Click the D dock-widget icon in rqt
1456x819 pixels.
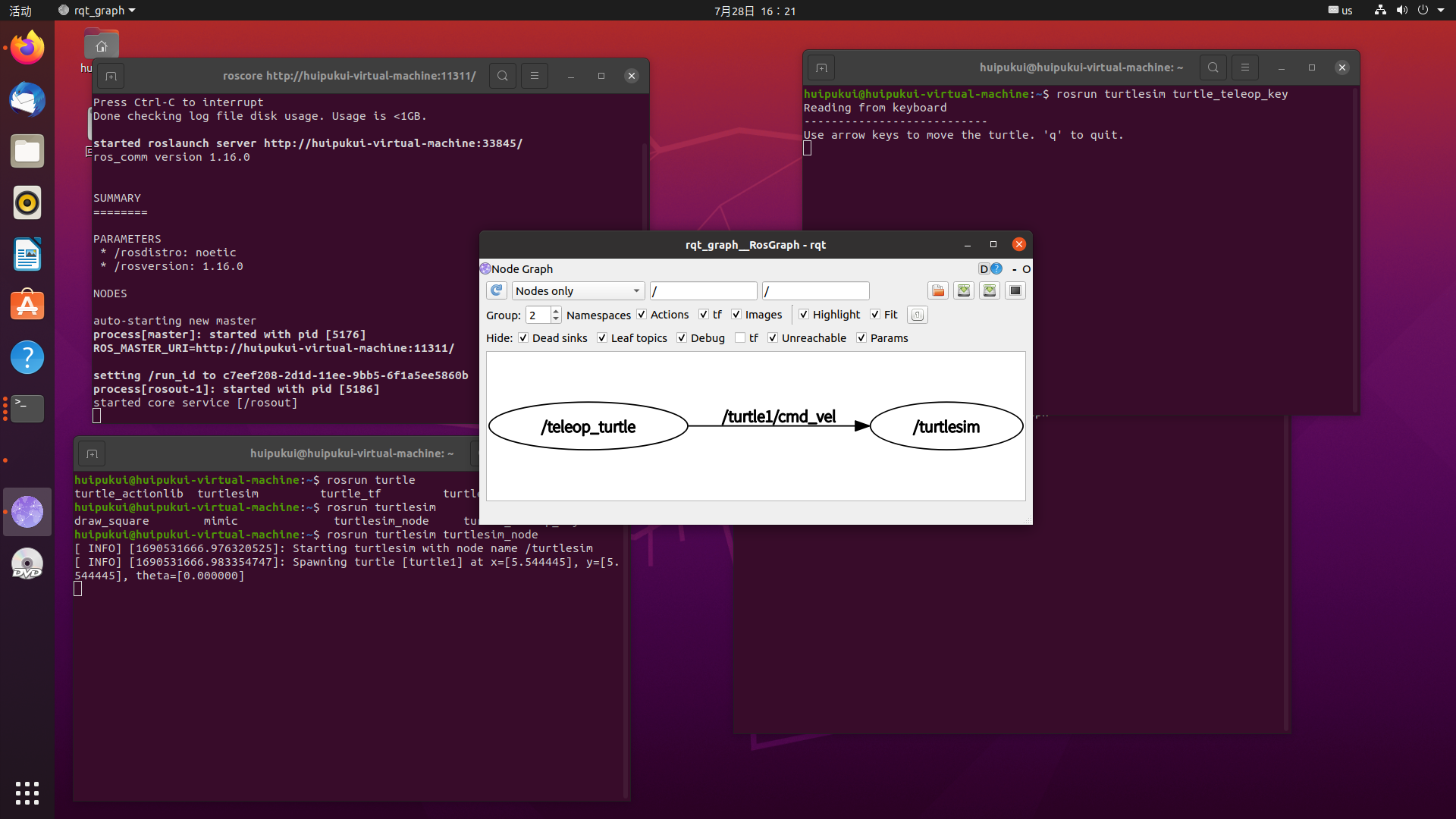pos(984,268)
